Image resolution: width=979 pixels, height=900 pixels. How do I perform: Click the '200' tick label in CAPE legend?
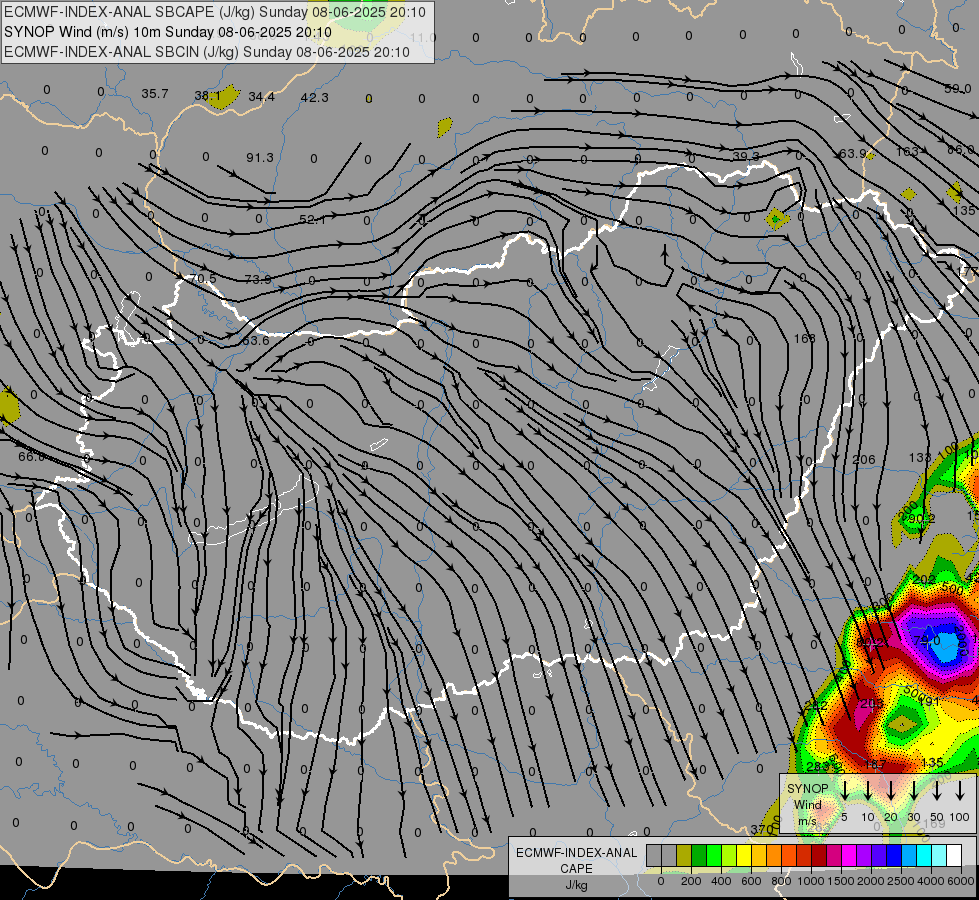(x=691, y=881)
